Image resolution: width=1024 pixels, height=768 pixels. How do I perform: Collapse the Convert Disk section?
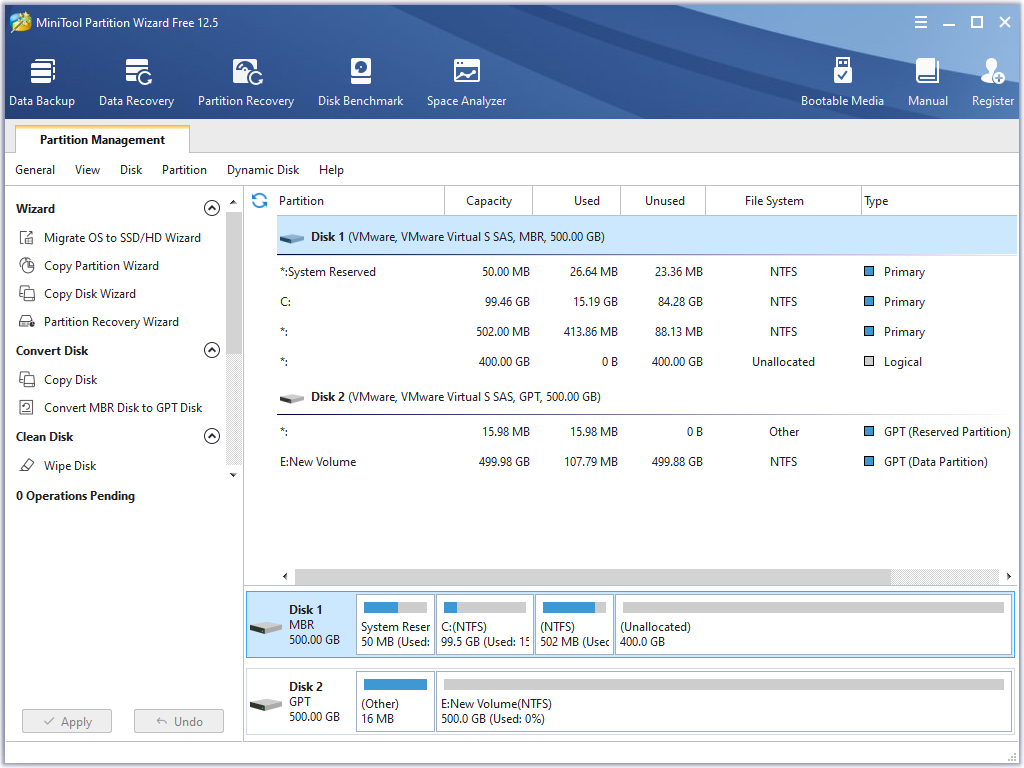click(211, 351)
